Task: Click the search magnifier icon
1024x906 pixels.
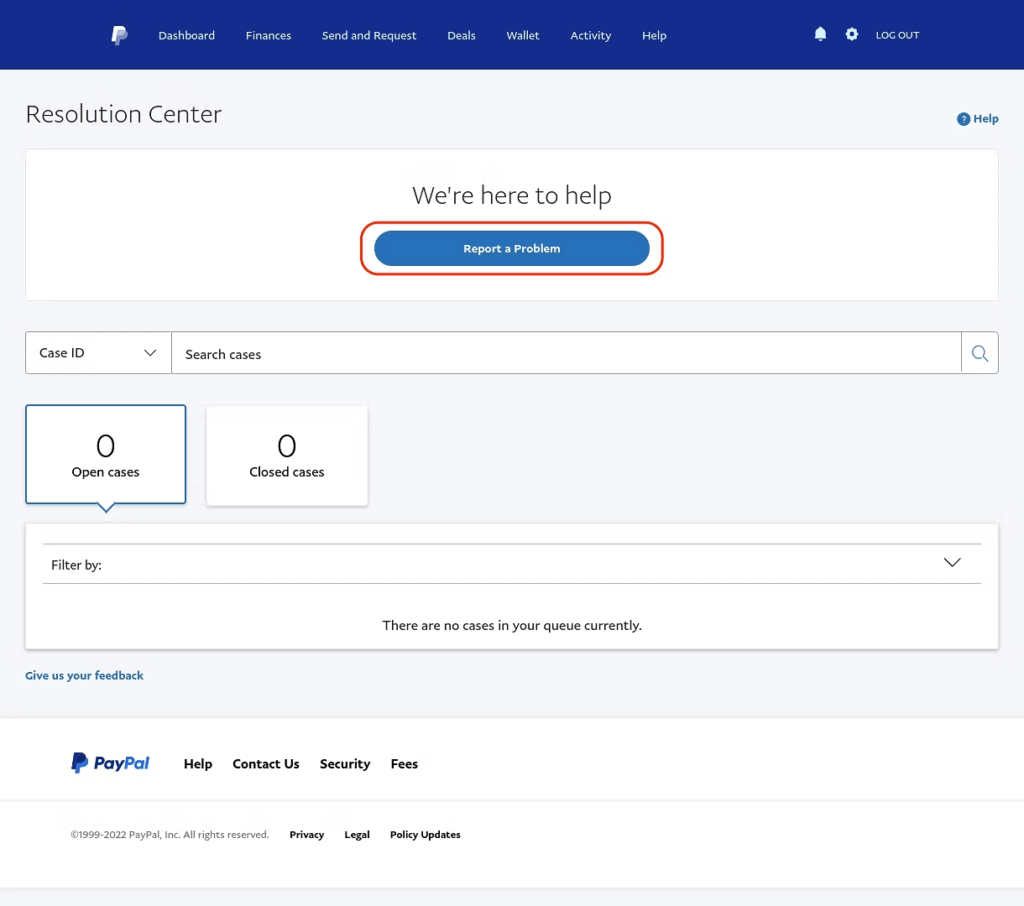Action: pyautogui.click(x=979, y=353)
